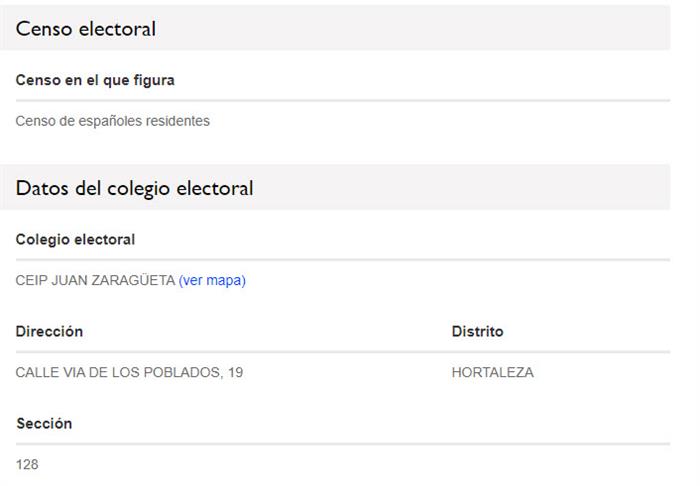The image size is (700, 486).
Task: Click the "Datos del colegio electoral" heading
Action: [x=135, y=188]
